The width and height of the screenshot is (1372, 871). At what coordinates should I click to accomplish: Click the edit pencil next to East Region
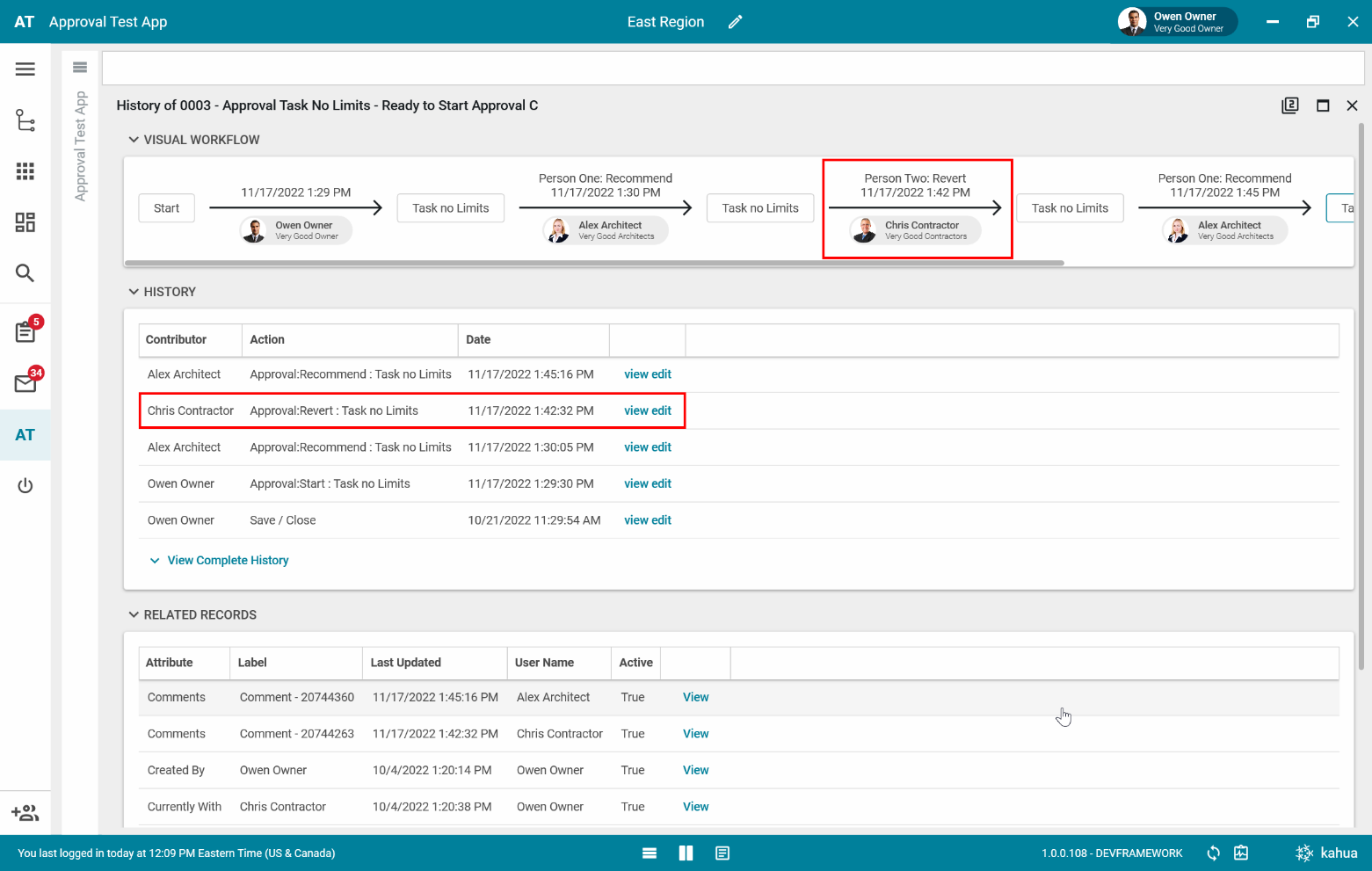(736, 22)
